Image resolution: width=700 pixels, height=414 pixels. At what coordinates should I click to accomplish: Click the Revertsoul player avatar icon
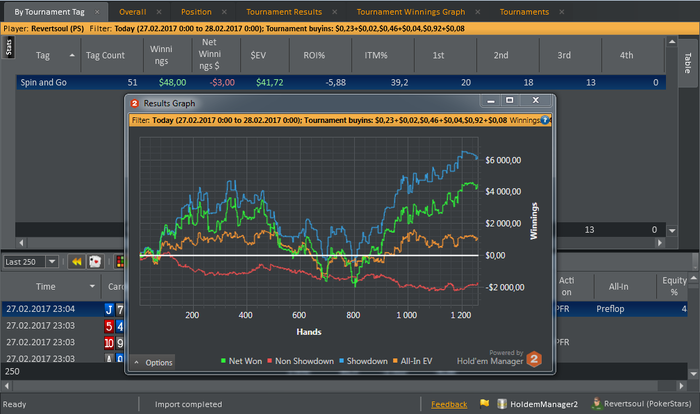click(x=596, y=403)
